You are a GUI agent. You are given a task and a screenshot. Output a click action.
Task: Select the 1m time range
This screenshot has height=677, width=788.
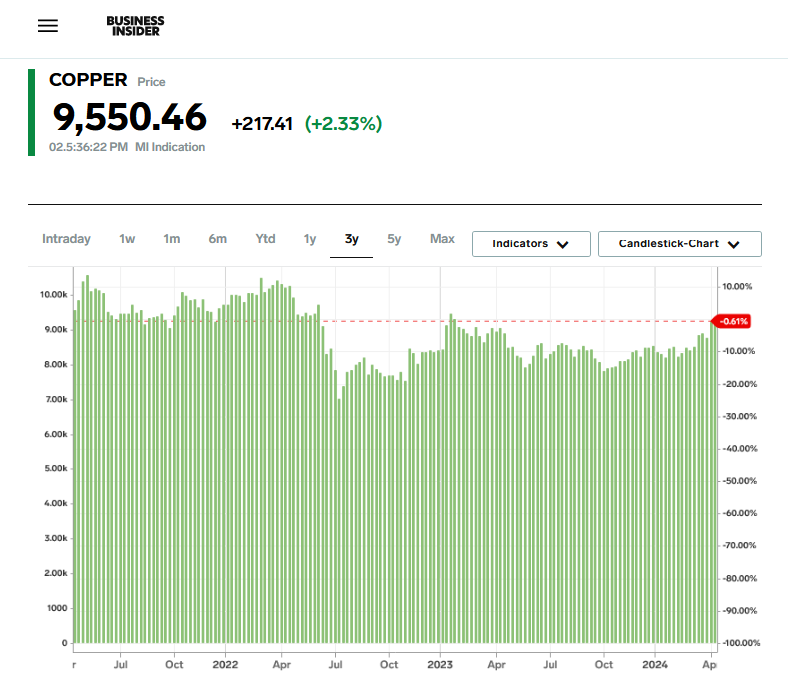172,239
